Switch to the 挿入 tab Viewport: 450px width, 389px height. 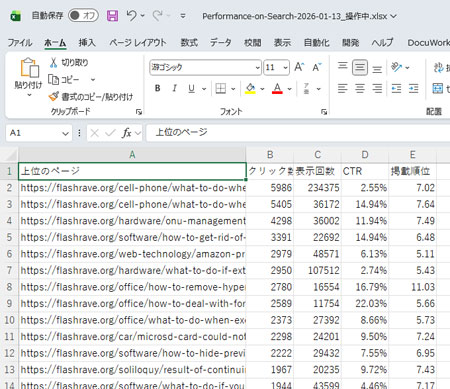click(87, 43)
